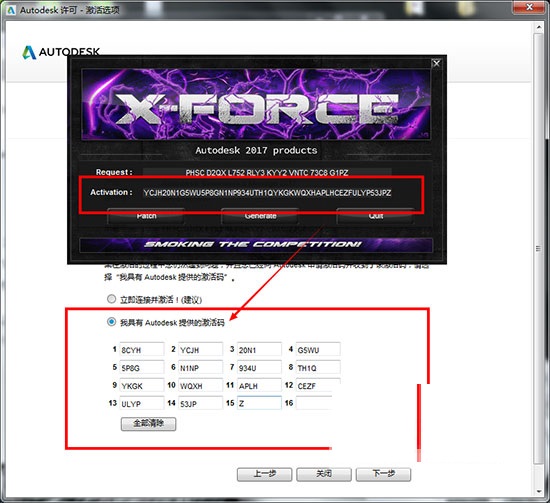The height and width of the screenshot is (503, 550).
Task: Proceed with the 下一步 button
Action: pos(383,474)
